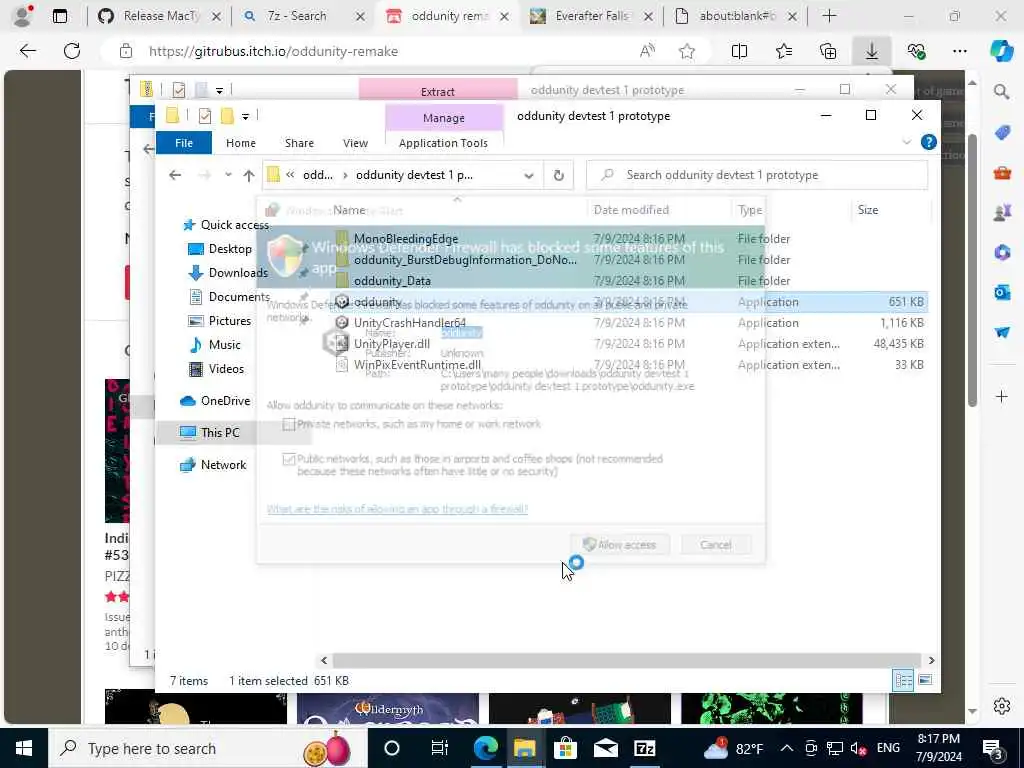Screen dimensions: 1024x768
Task: Expand the Explorer ribbon chevron
Action: [906, 142]
